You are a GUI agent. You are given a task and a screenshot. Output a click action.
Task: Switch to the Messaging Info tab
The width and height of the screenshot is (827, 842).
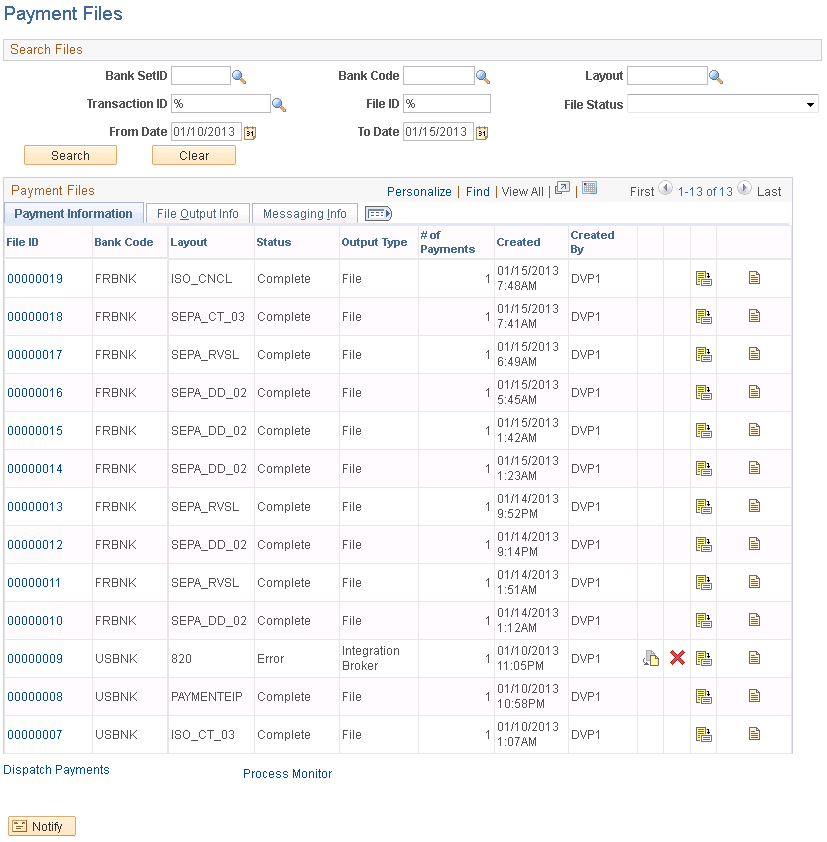click(x=304, y=213)
